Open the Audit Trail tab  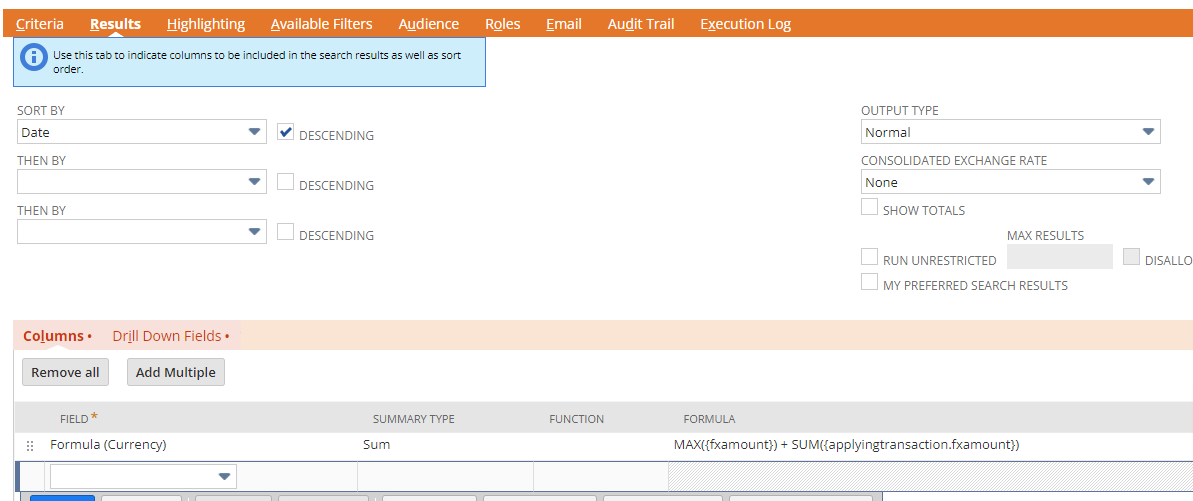coord(641,24)
